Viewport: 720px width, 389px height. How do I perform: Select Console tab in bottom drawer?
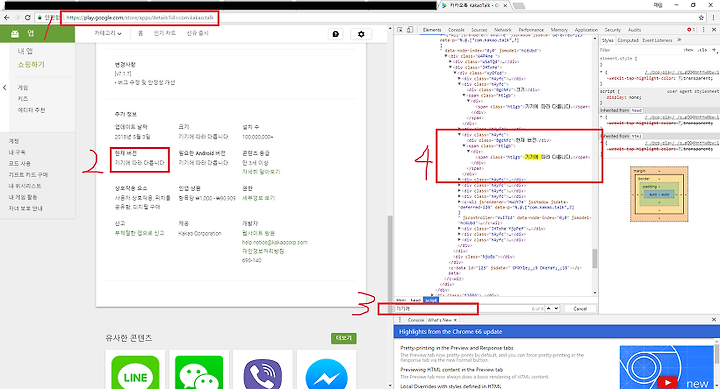click(x=416, y=320)
